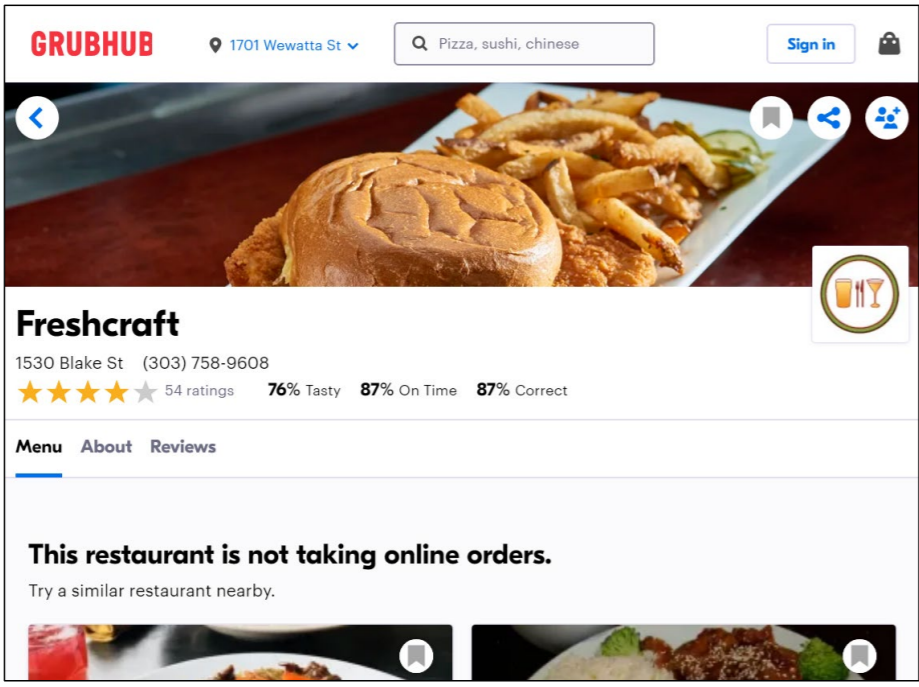919x687 pixels.
Task: Switch to the About tab
Action: (106, 447)
